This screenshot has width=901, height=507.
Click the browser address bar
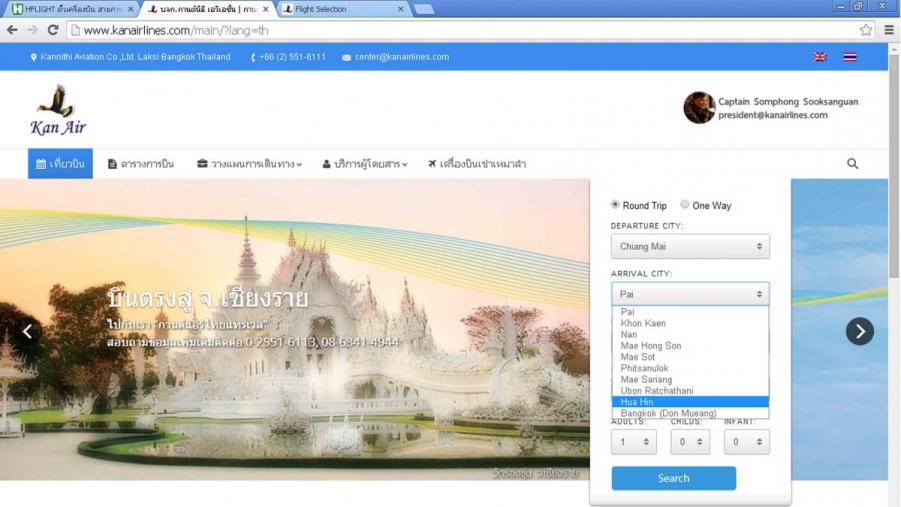pyautogui.click(x=450, y=30)
